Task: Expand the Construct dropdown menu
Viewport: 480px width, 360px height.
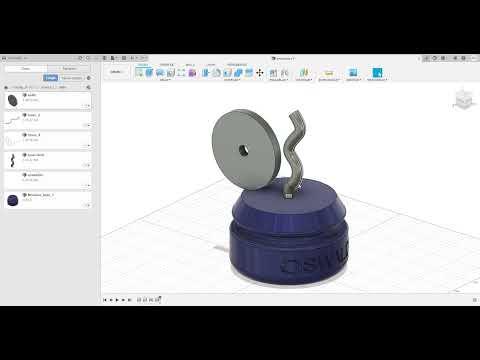Action: pyautogui.click(x=304, y=80)
